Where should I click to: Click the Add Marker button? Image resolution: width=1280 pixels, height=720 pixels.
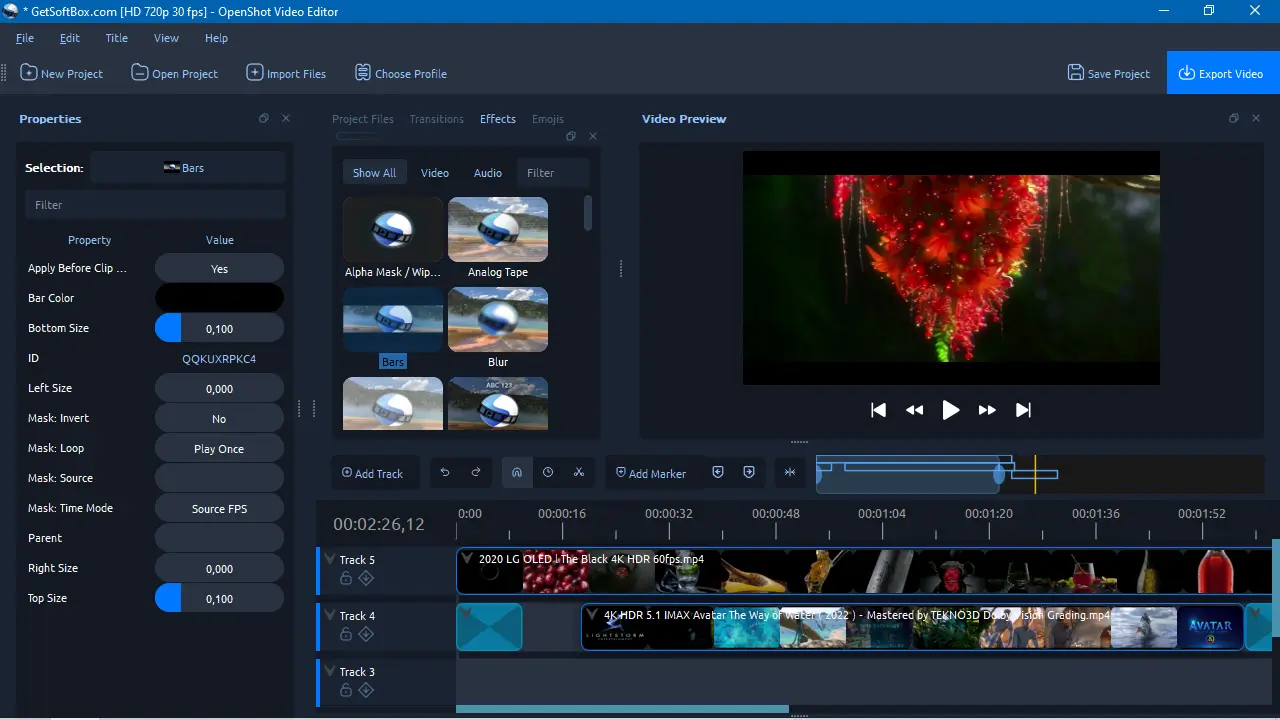coord(651,473)
